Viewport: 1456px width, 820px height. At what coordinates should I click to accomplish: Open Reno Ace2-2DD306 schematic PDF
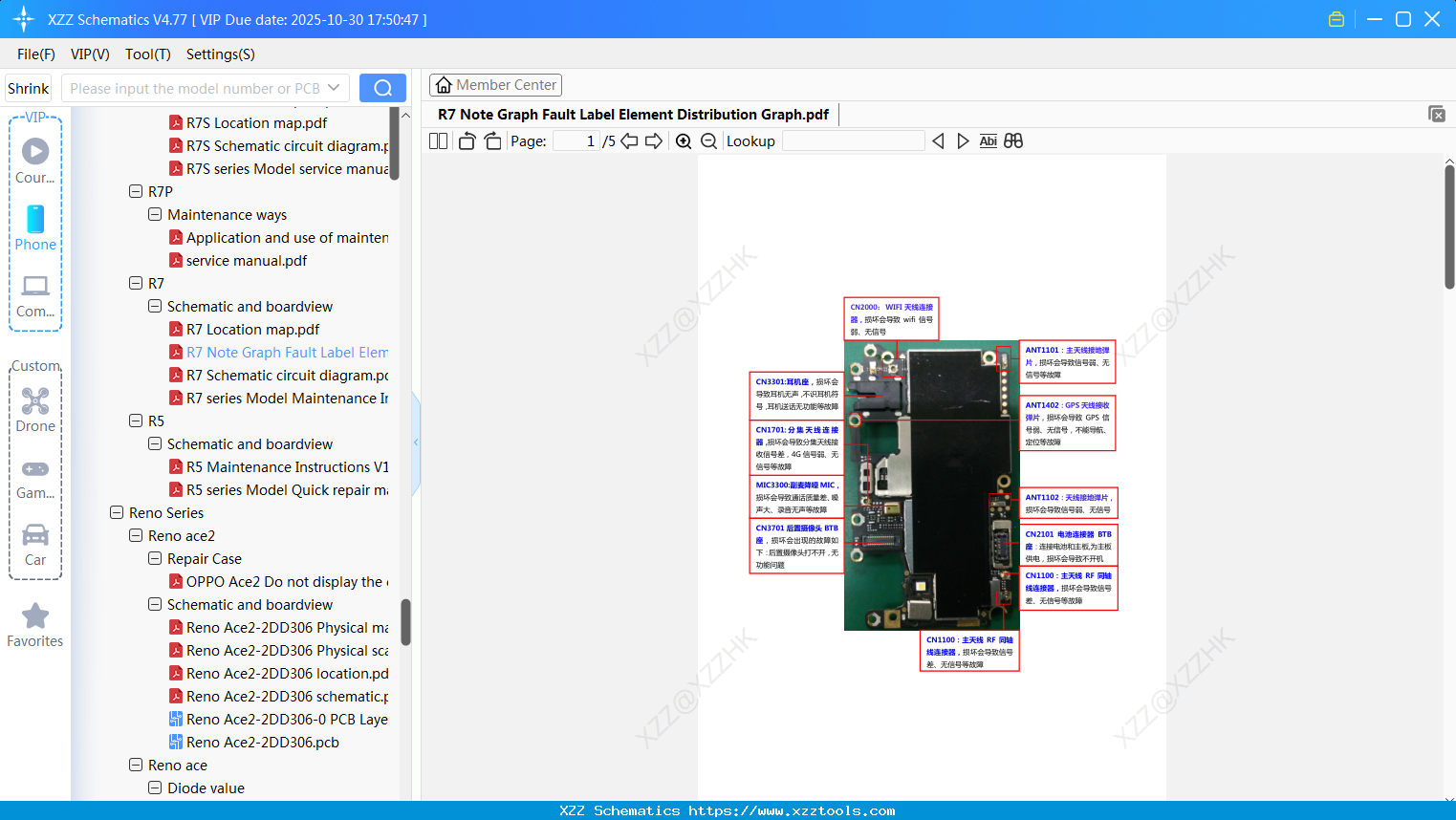pos(279,696)
